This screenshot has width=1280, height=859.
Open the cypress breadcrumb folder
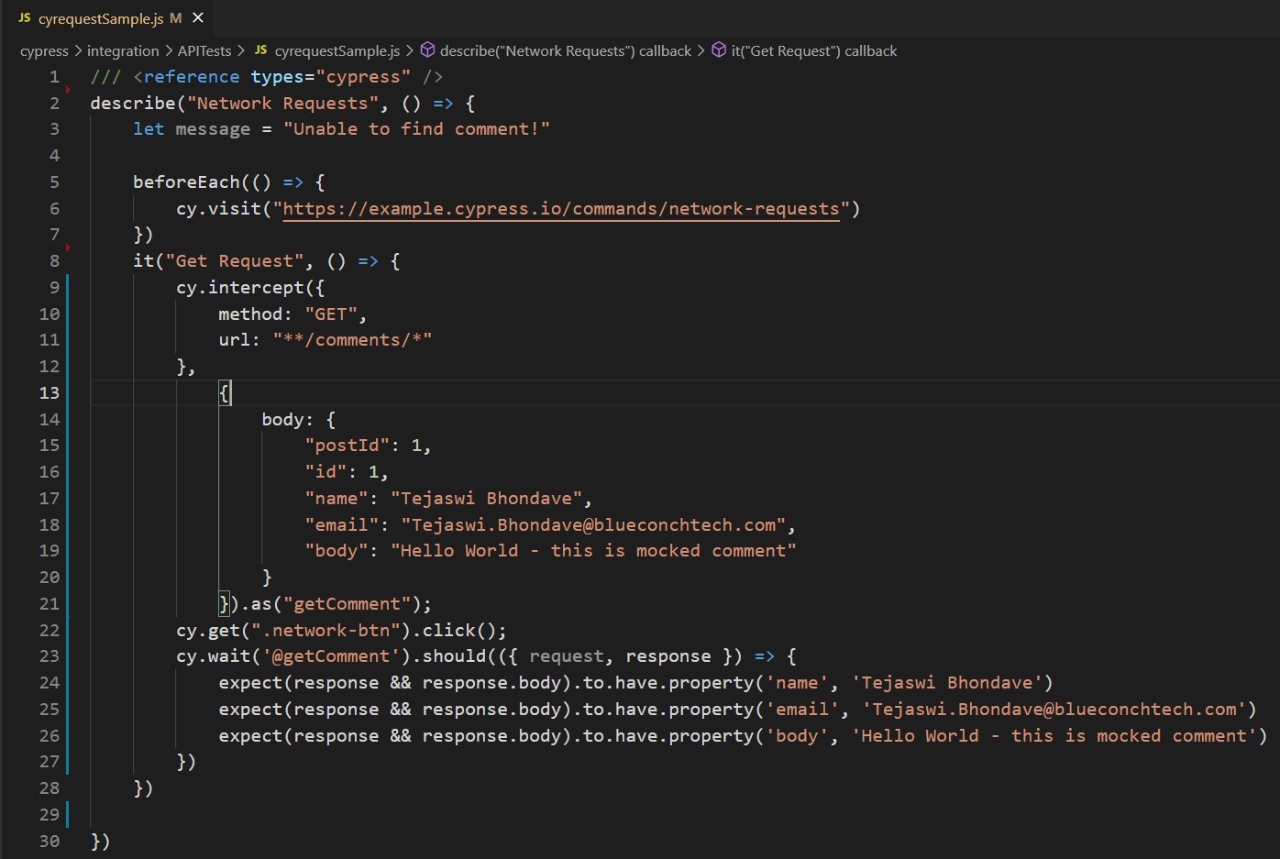point(44,51)
